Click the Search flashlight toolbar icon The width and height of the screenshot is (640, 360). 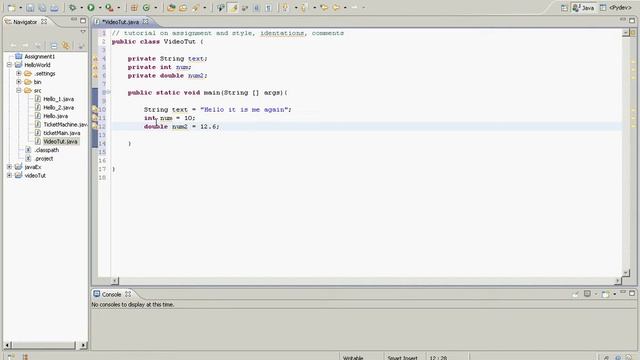(x=196, y=7)
